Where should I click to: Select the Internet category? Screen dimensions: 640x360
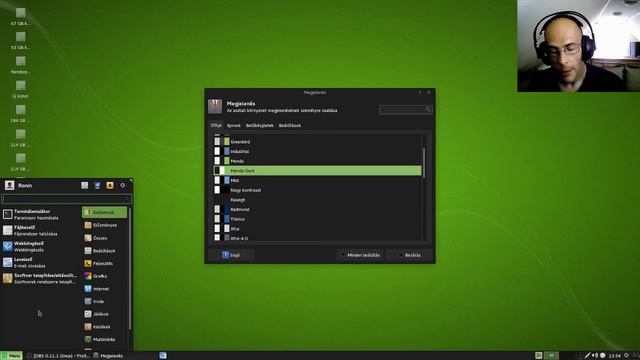104,289
